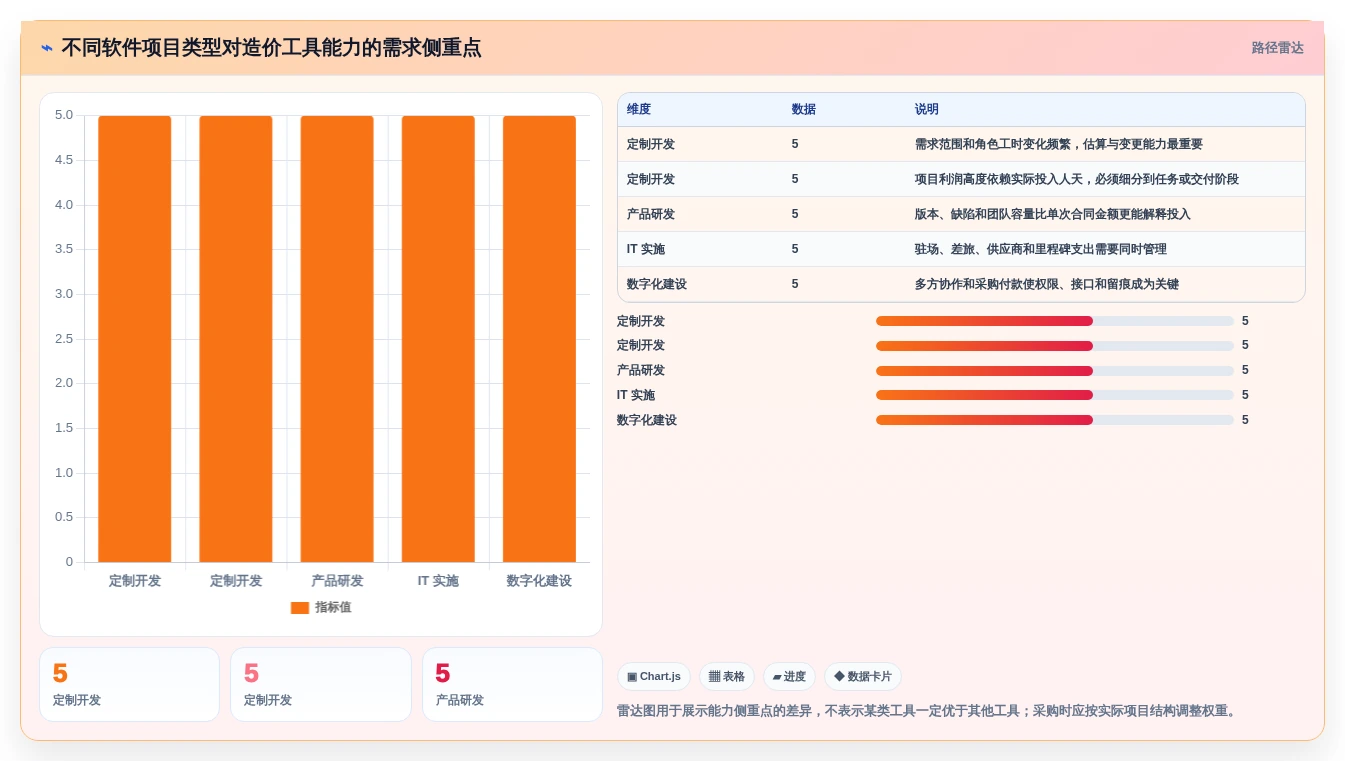Select the row describing 需求范围和角色工时变化频繁
Screen dimensions: 1345x761
click(x=961, y=144)
